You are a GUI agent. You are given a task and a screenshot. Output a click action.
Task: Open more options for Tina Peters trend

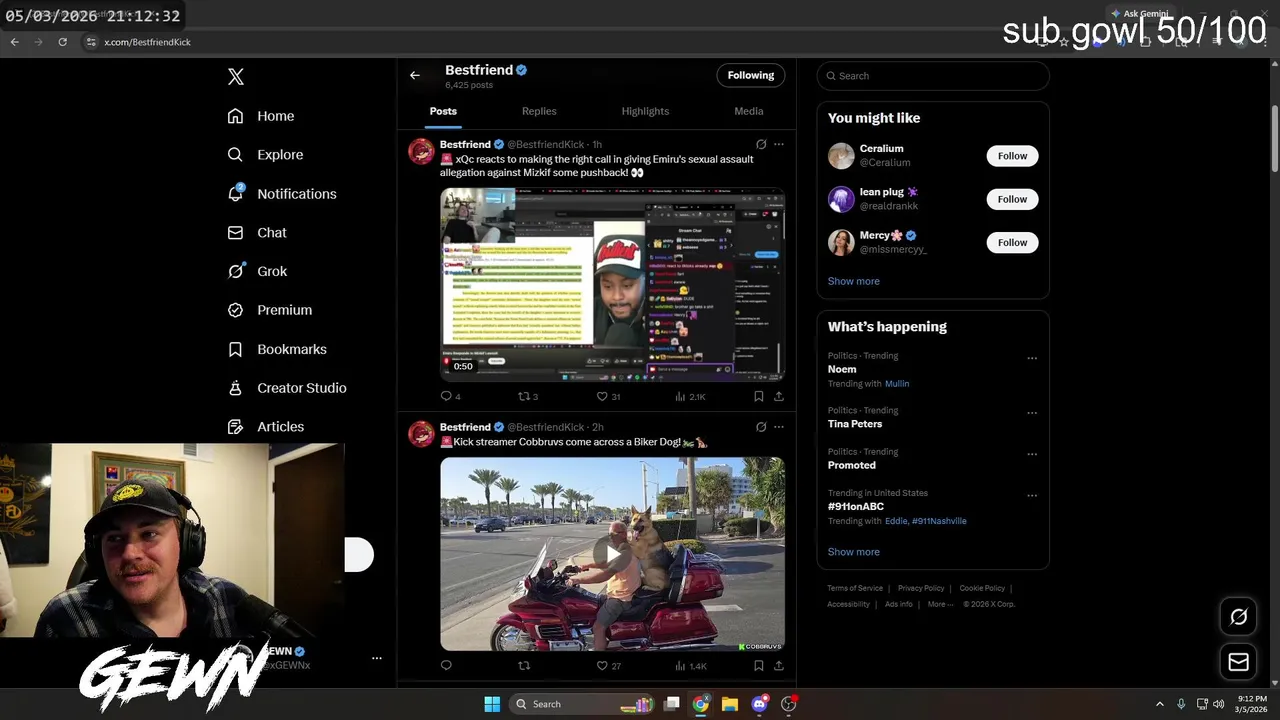tap(1032, 413)
